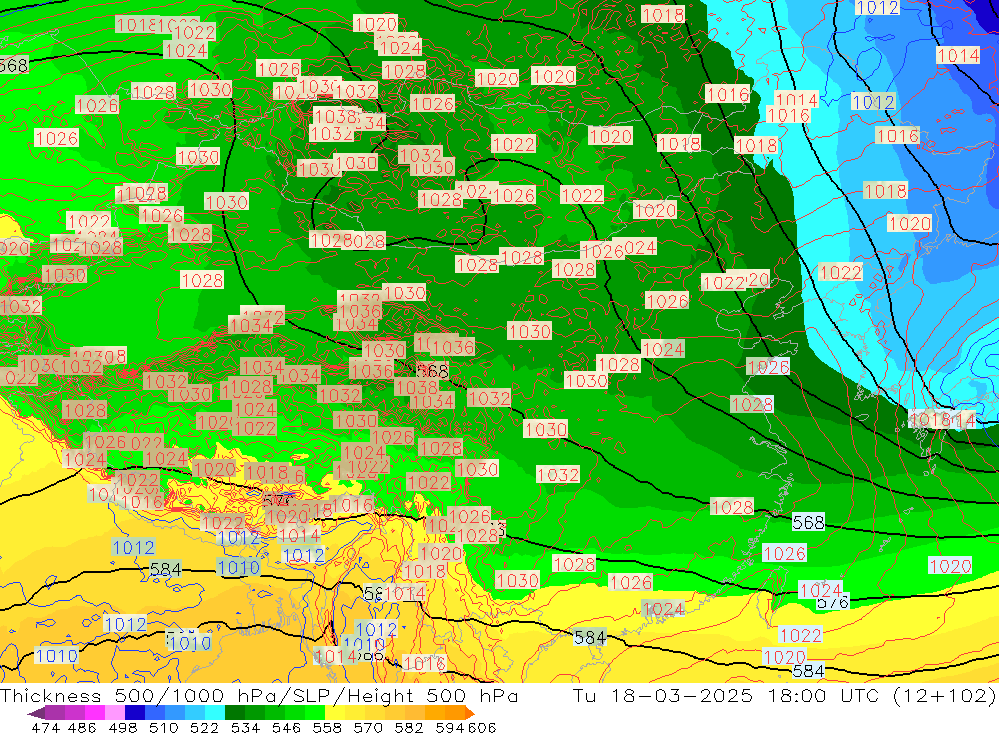This screenshot has height=733, width=1000.
Task: Choose the dark navy blue legend swatch
Action: click(x=135, y=713)
